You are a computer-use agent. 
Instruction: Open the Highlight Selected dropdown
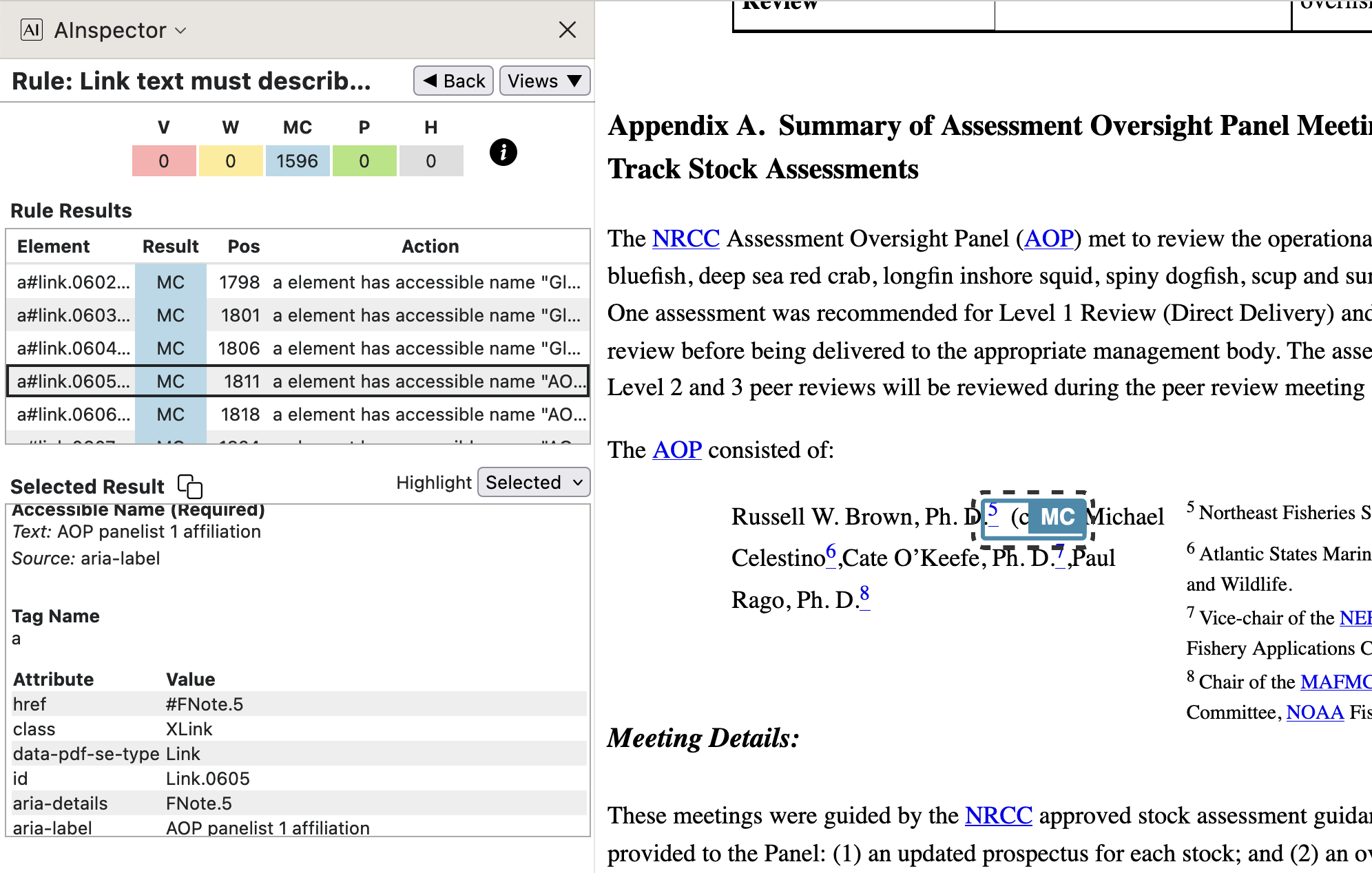[534, 483]
